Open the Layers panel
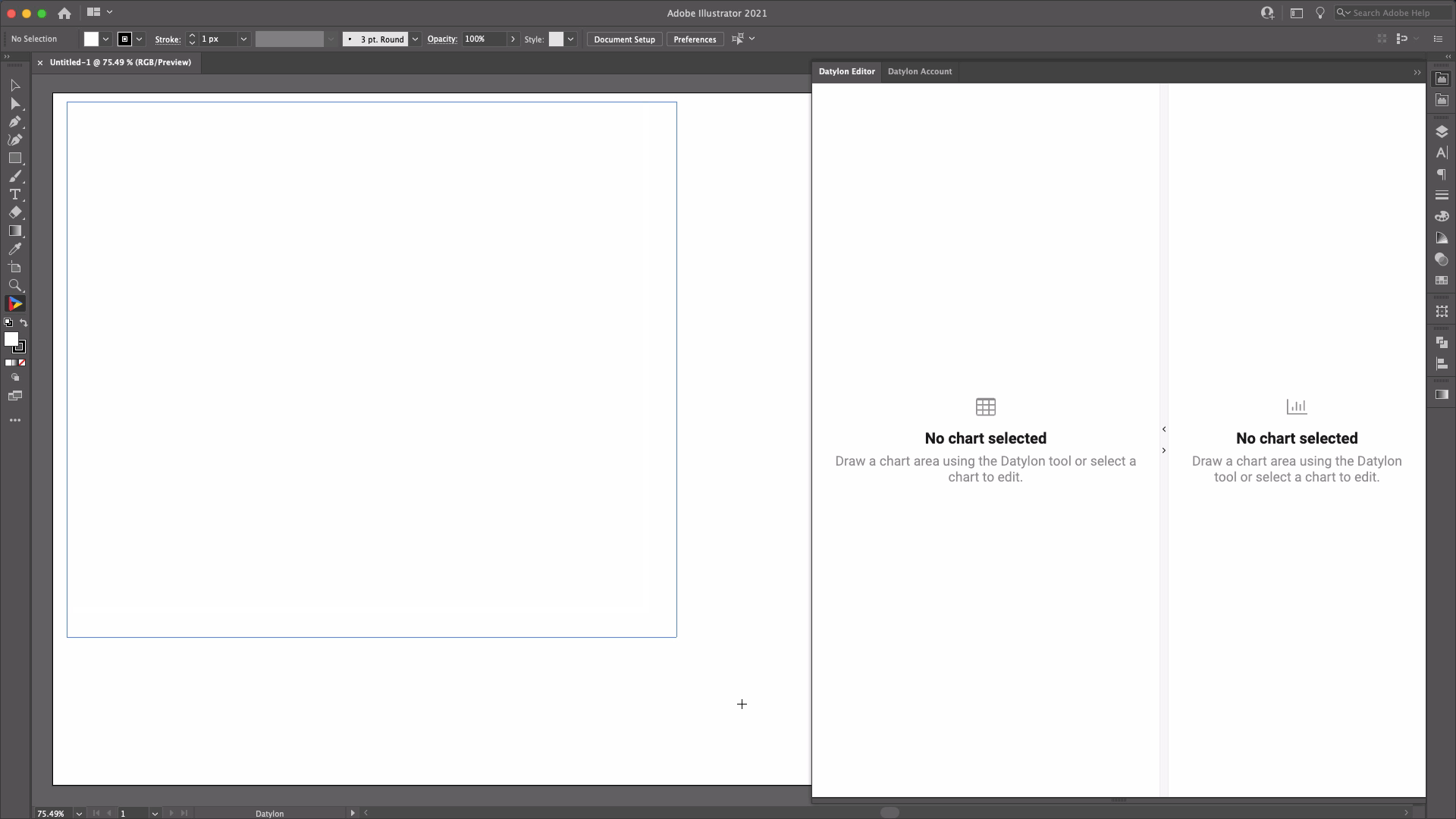The width and height of the screenshot is (1456, 819). [1442, 130]
